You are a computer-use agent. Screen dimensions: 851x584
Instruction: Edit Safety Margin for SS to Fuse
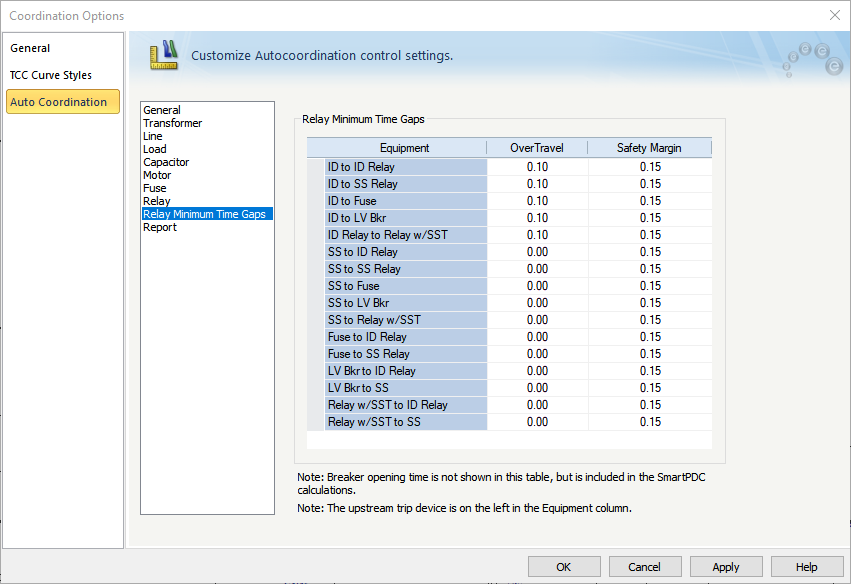tap(650, 286)
